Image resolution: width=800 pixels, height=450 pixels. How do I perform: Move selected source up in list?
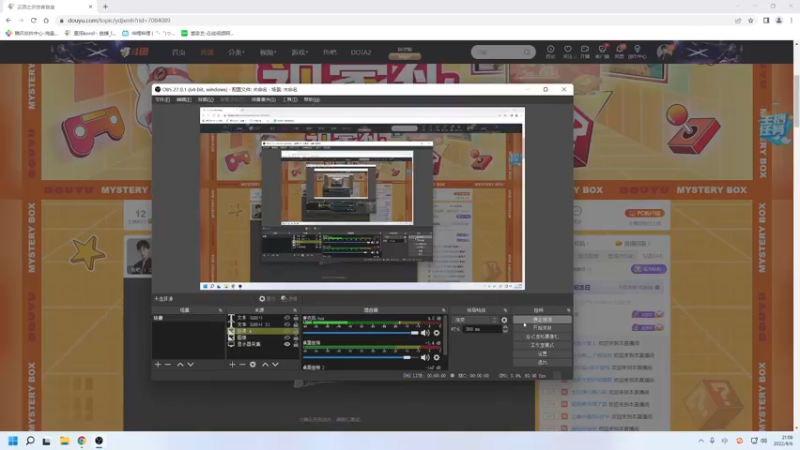coord(265,364)
